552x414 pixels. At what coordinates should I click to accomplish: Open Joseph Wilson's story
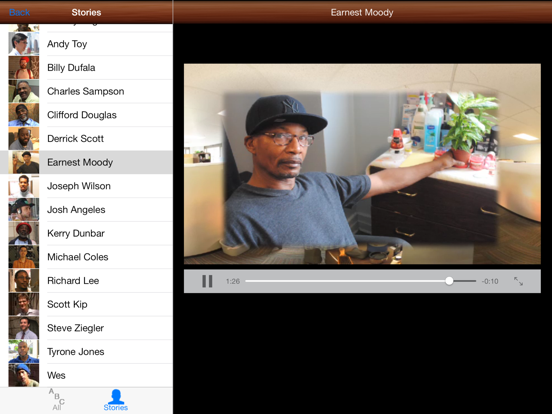[x=86, y=186]
